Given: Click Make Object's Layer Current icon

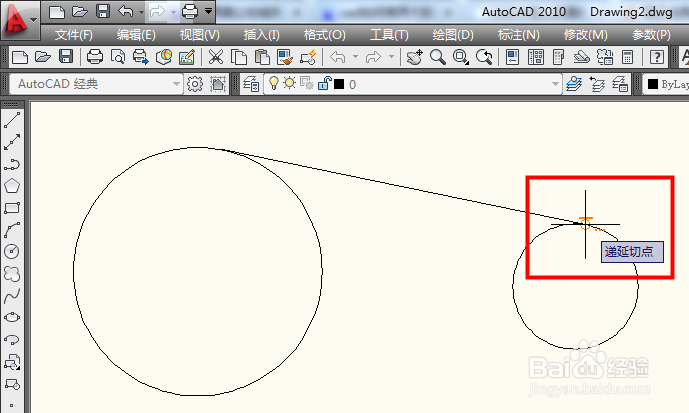Looking at the screenshot, I should pos(574,83).
